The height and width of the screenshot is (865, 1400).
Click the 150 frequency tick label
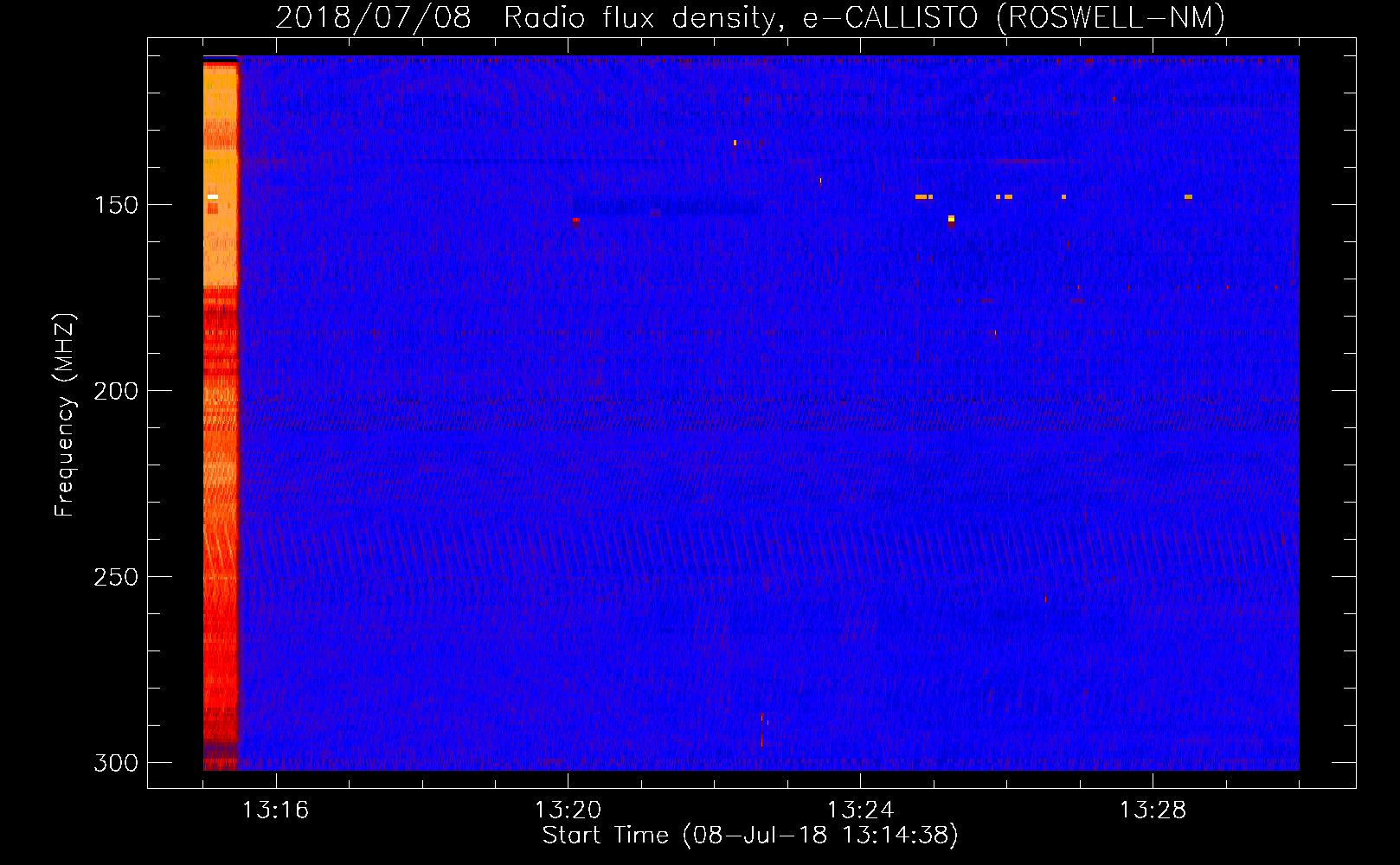coord(116,205)
